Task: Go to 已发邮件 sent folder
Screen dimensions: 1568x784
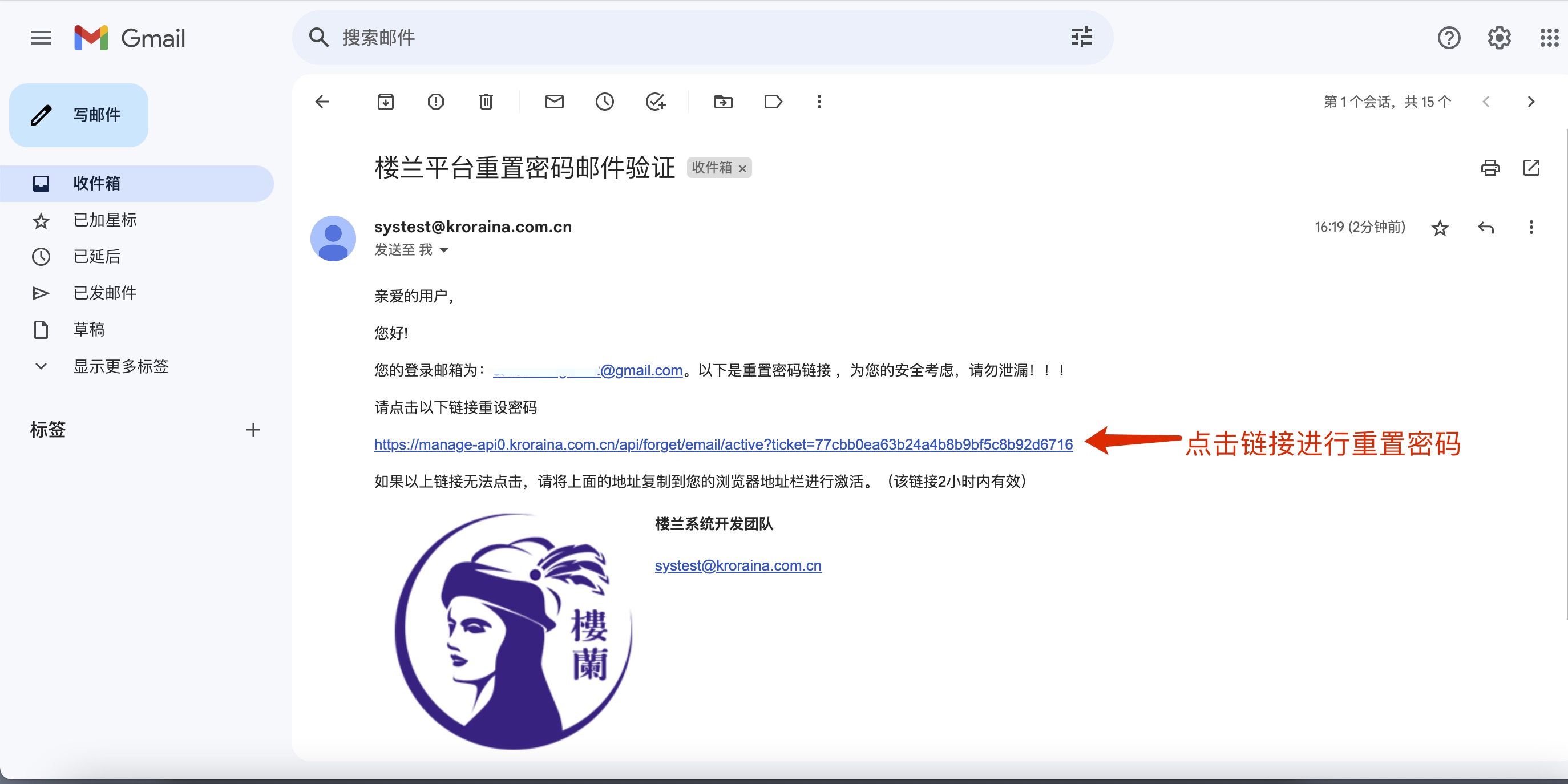Action: pos(104,293)
